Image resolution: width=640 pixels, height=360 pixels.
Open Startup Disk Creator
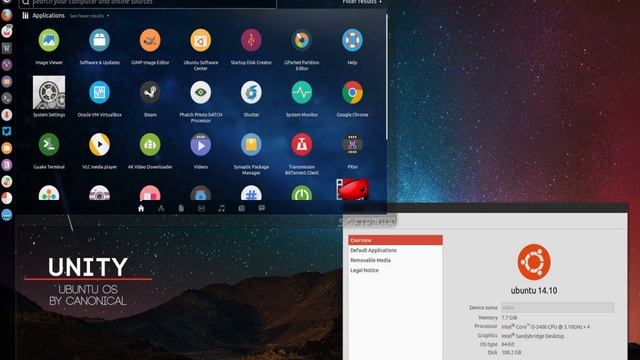tap(251, 41)
